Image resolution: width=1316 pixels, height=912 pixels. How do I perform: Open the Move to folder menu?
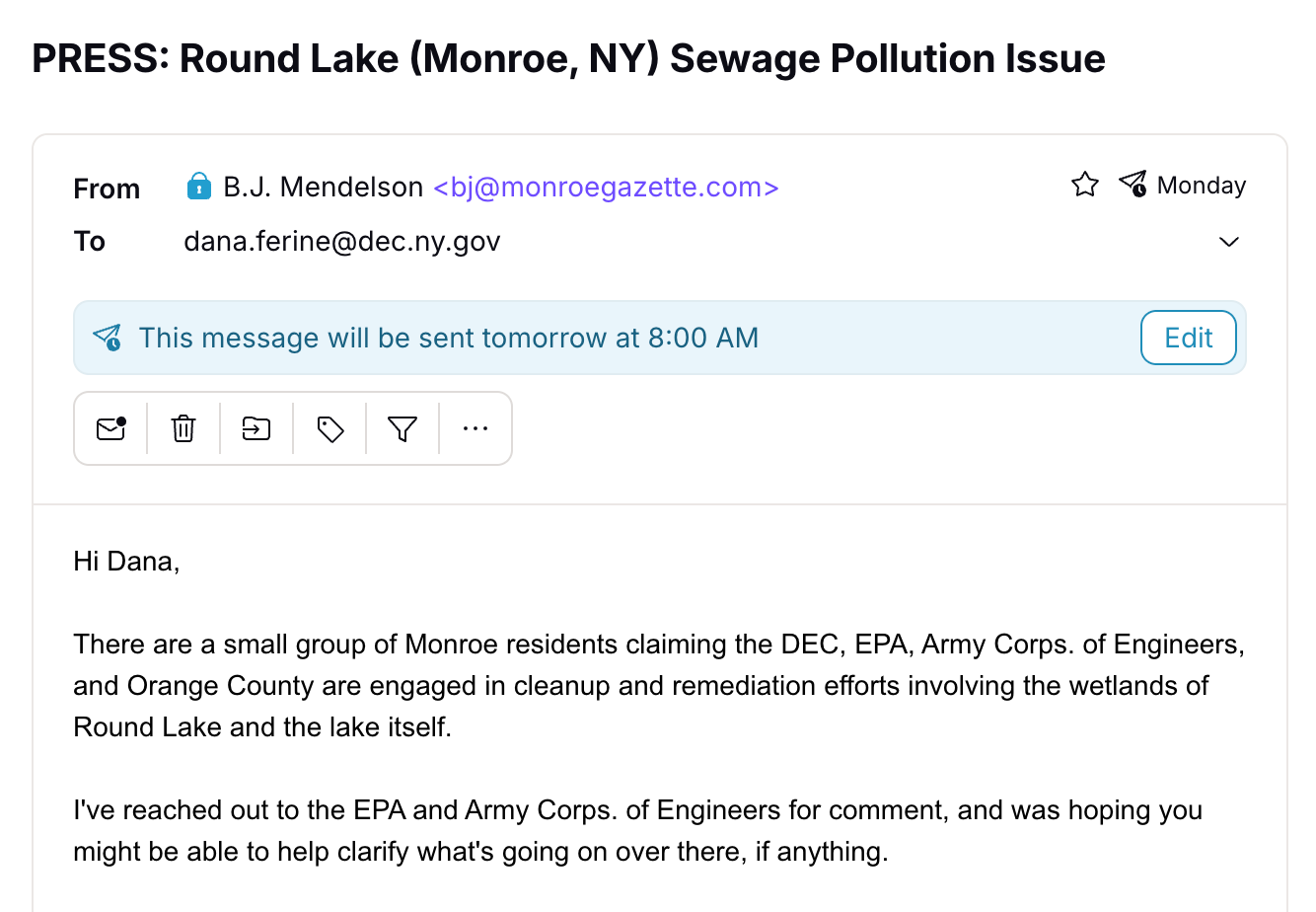coord(256,428)
